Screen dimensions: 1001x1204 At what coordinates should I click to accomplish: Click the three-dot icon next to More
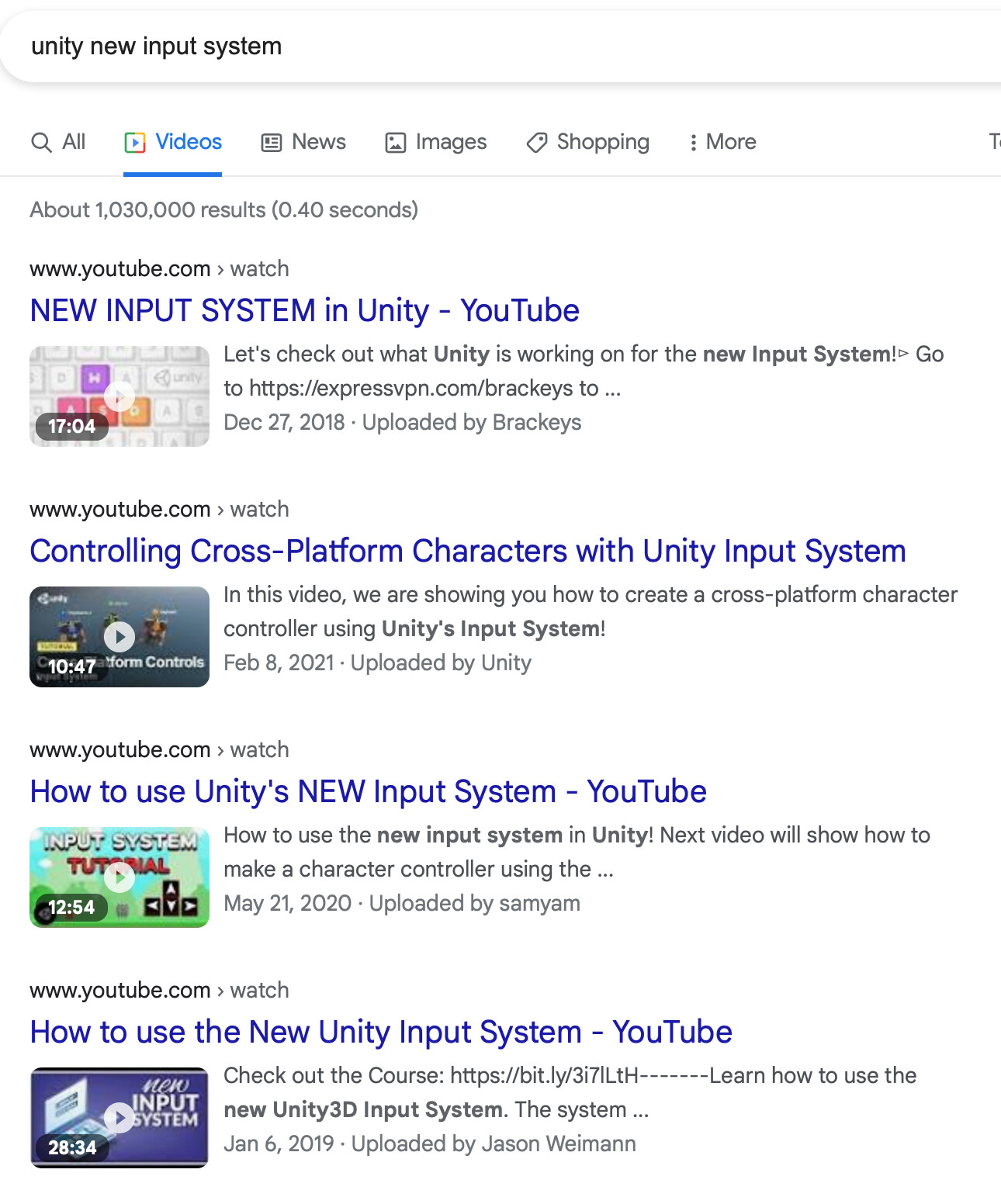pyautogui.click(x=693, y=143)
